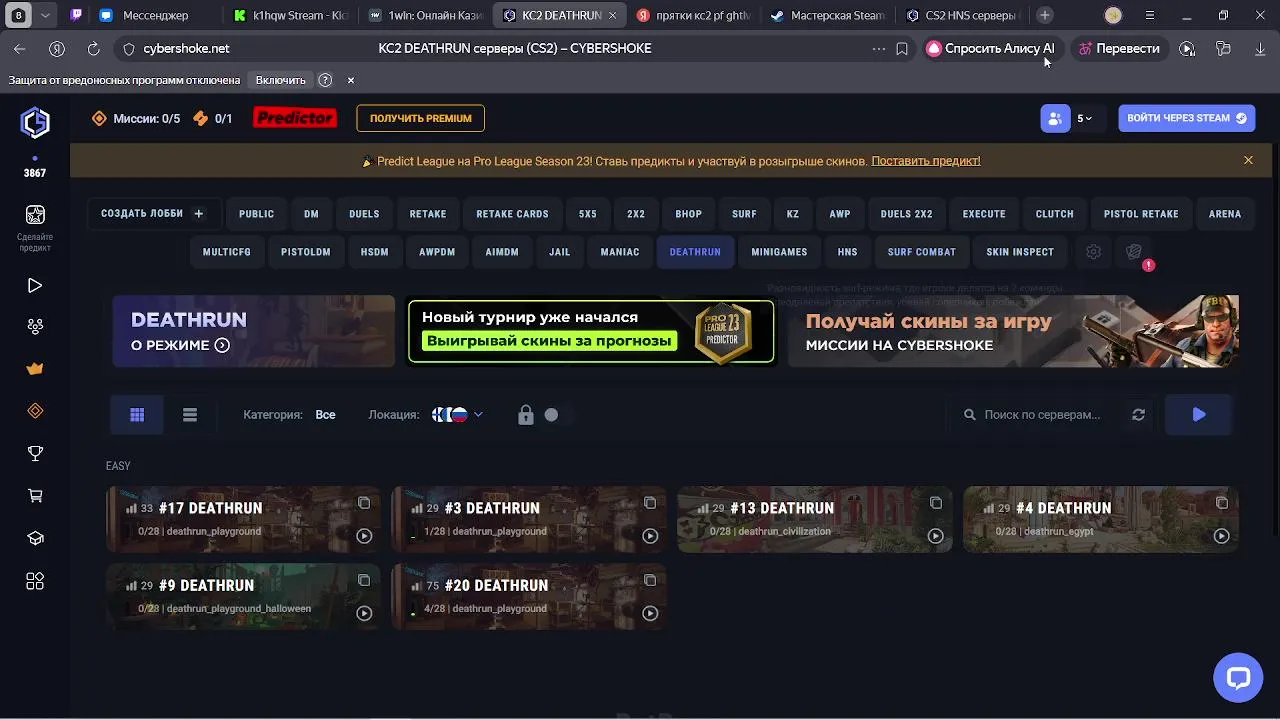Open the star prediction icon in sidebar
1280x720 pixels.
(35, 214)
